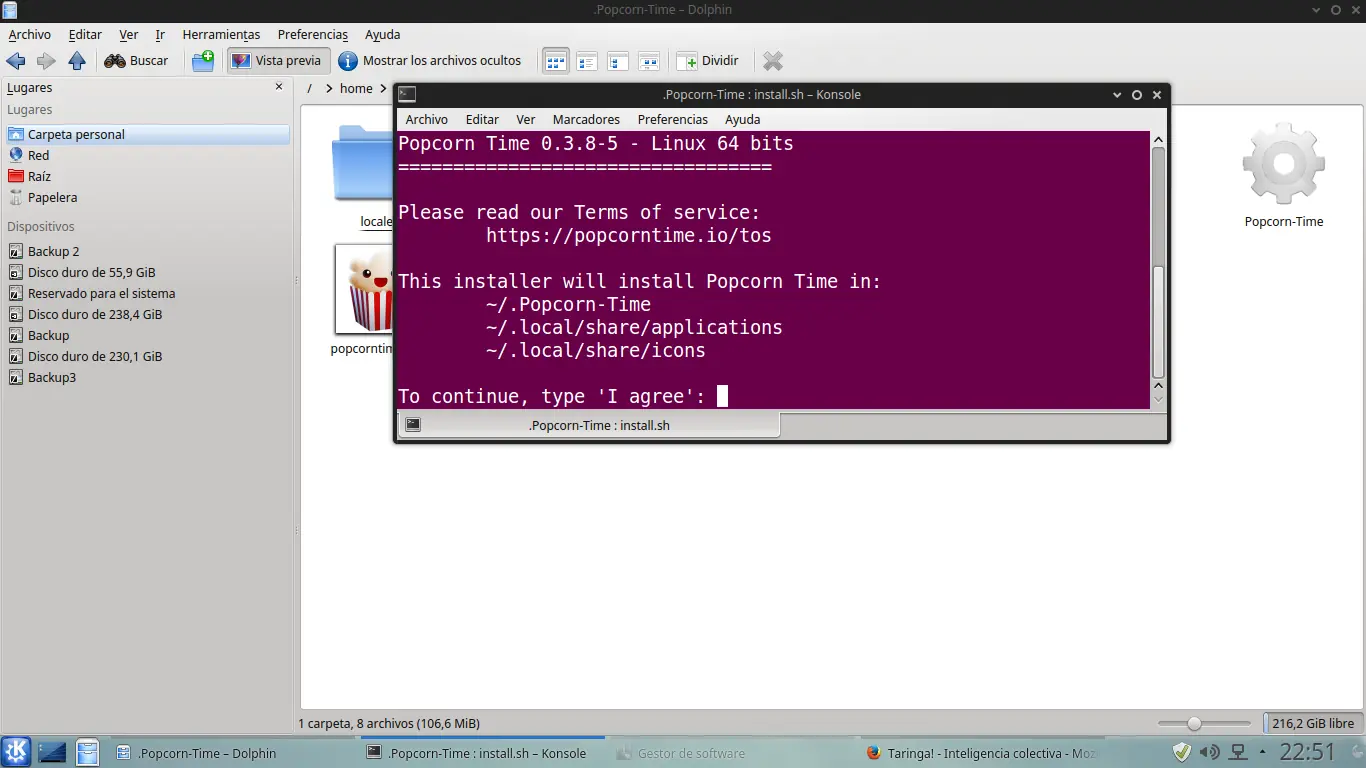The width and height of the screenshot is (1366, 768).
Task: Go forward with Dolphin's grey right arrow
Action: (46, 61)
